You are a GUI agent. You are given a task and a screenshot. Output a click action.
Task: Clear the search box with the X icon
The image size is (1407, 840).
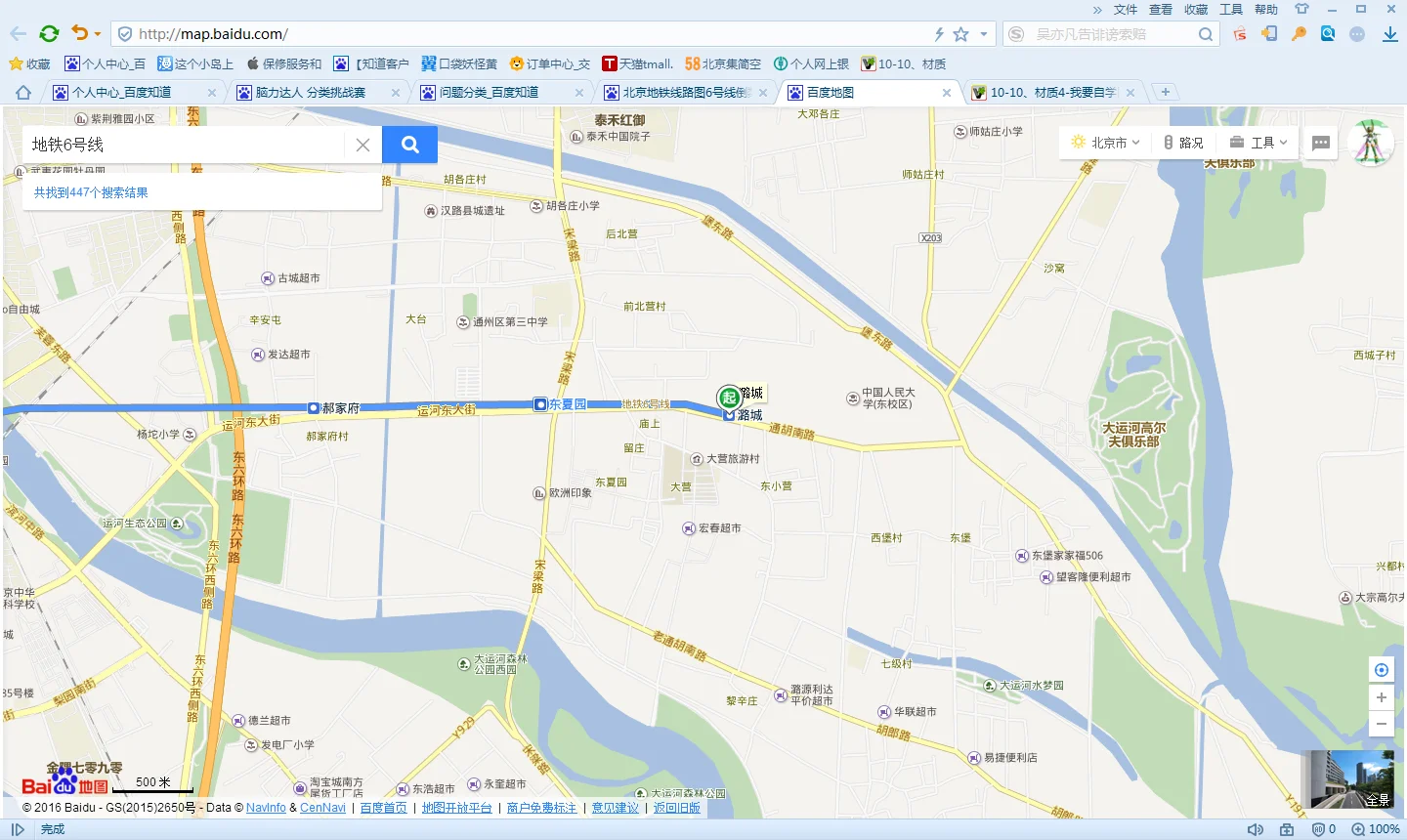click(362, 144)
